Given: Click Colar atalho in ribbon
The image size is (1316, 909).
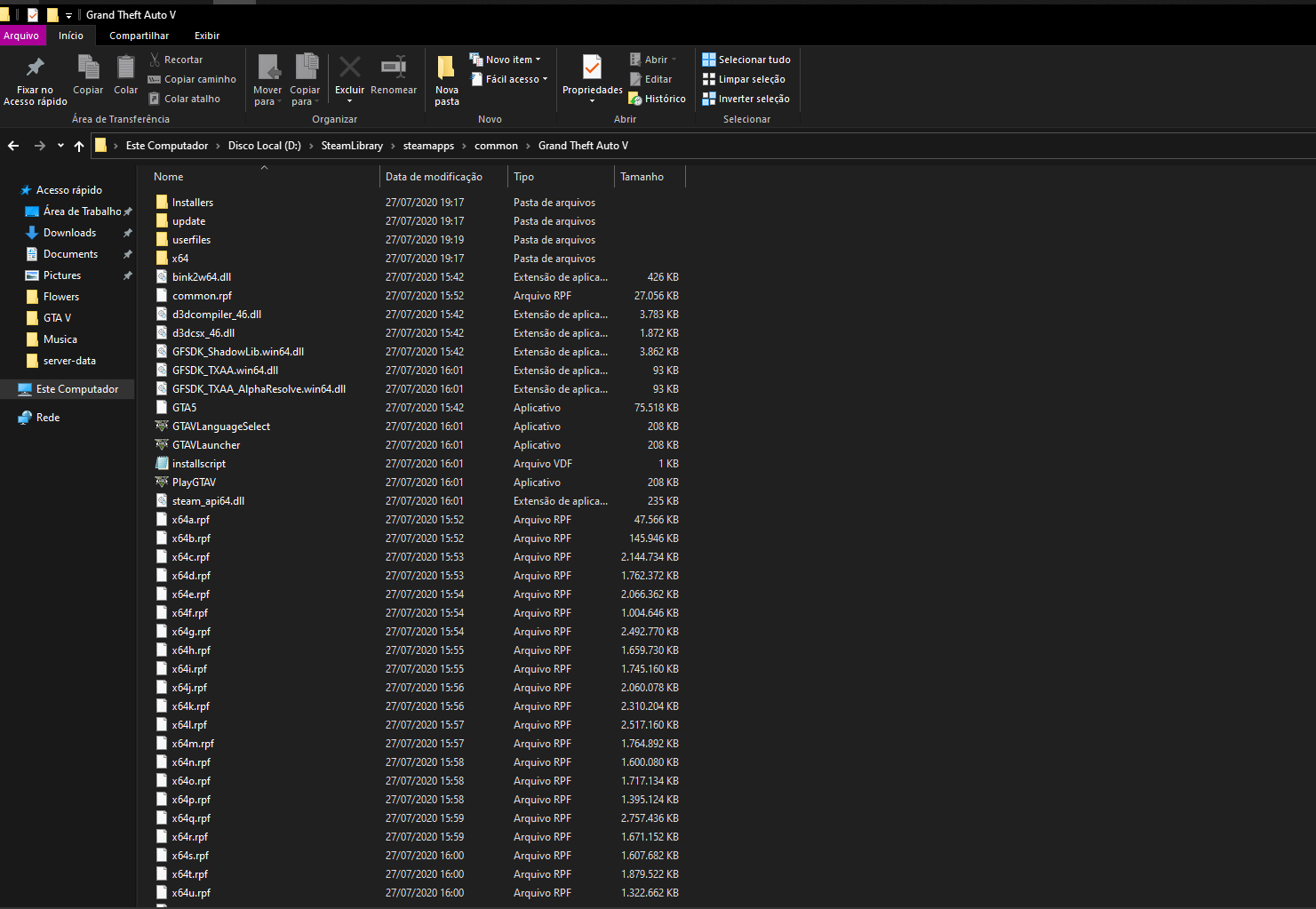Looking at the screenshot, I should pyautogui.click(x=184, y=99).
